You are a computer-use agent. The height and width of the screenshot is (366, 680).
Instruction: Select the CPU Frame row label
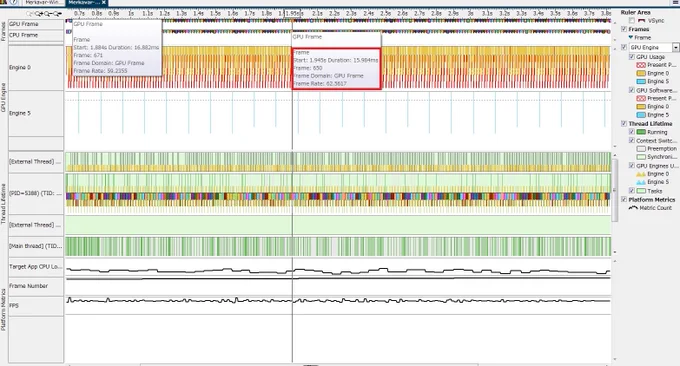point(36,35)
